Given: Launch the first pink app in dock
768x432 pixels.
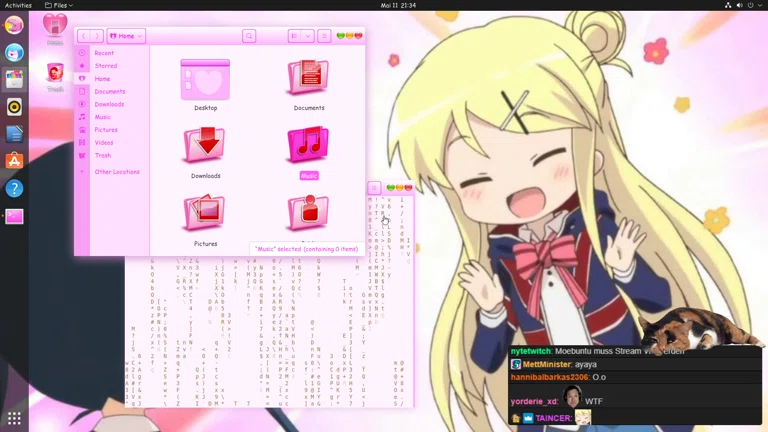Looking at the screenshot, I should tap(14, 25).
